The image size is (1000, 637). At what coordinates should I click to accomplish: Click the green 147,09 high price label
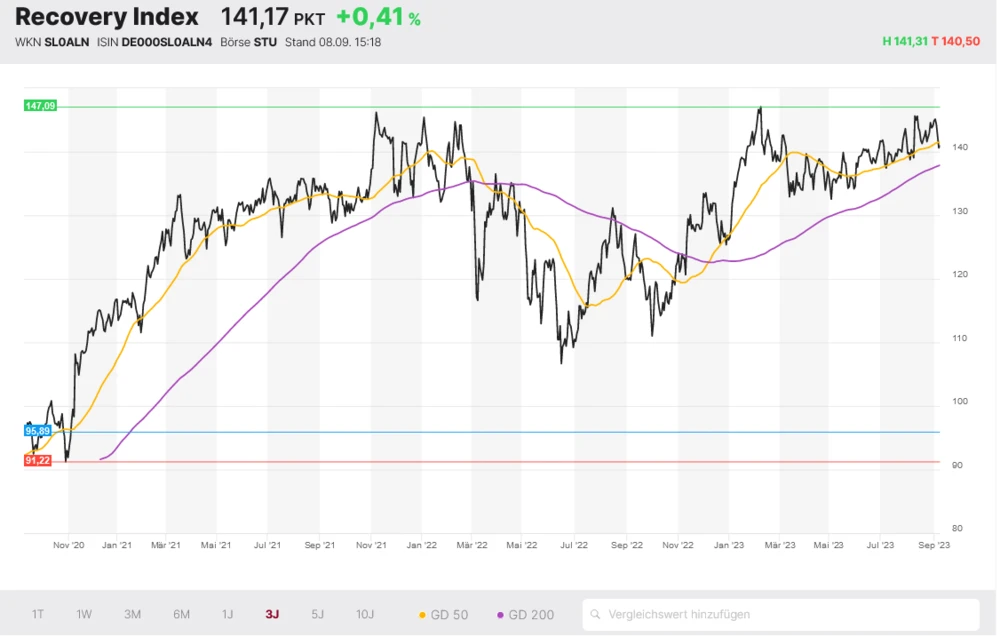[x=40, y=106]
